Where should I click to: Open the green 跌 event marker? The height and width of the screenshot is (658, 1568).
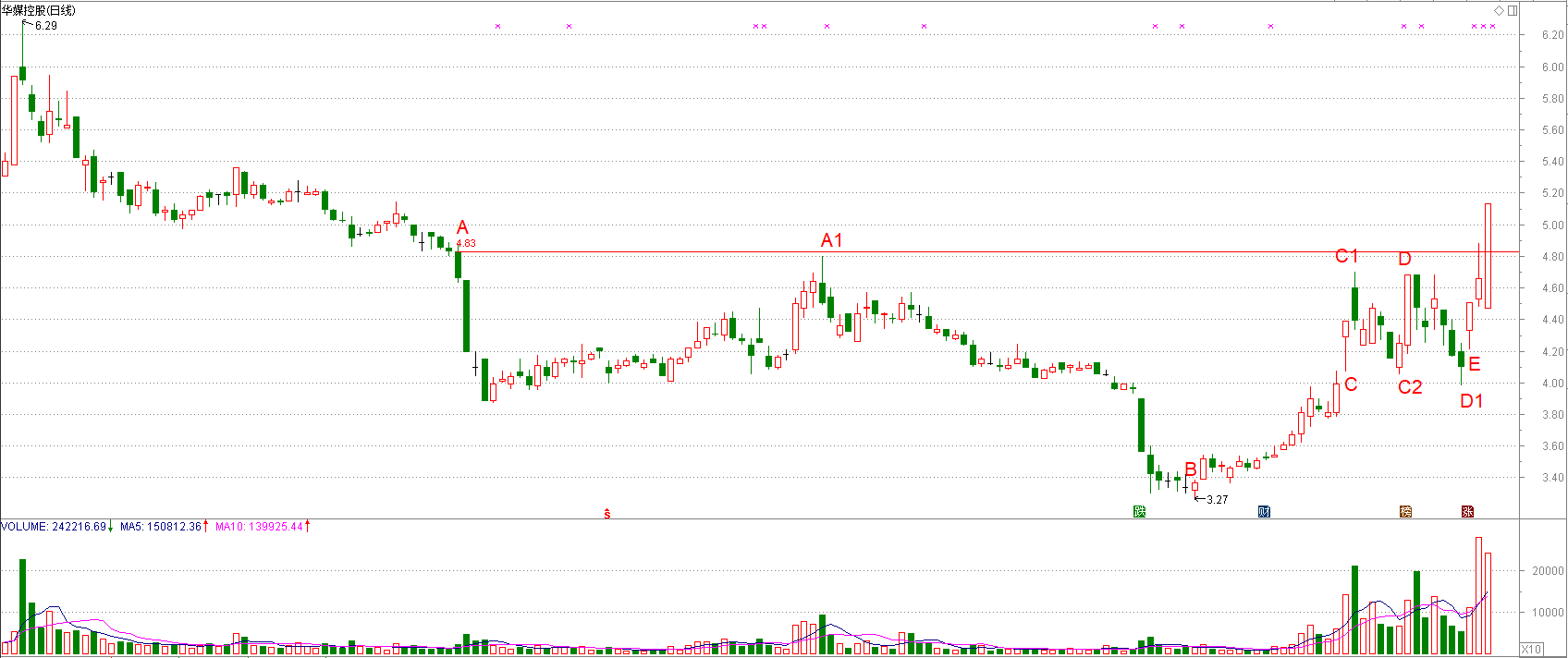1140,511
